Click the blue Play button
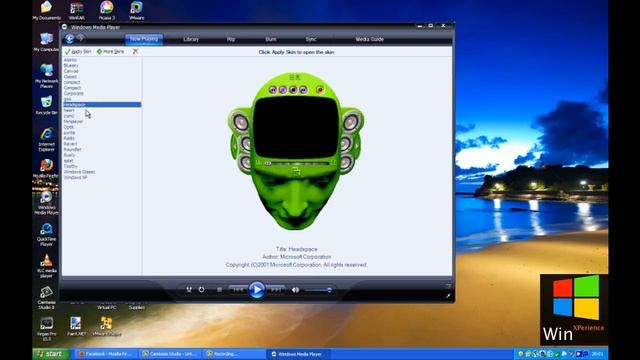The height and width of the screenshot is (360, 640). (x=257, y=290)
